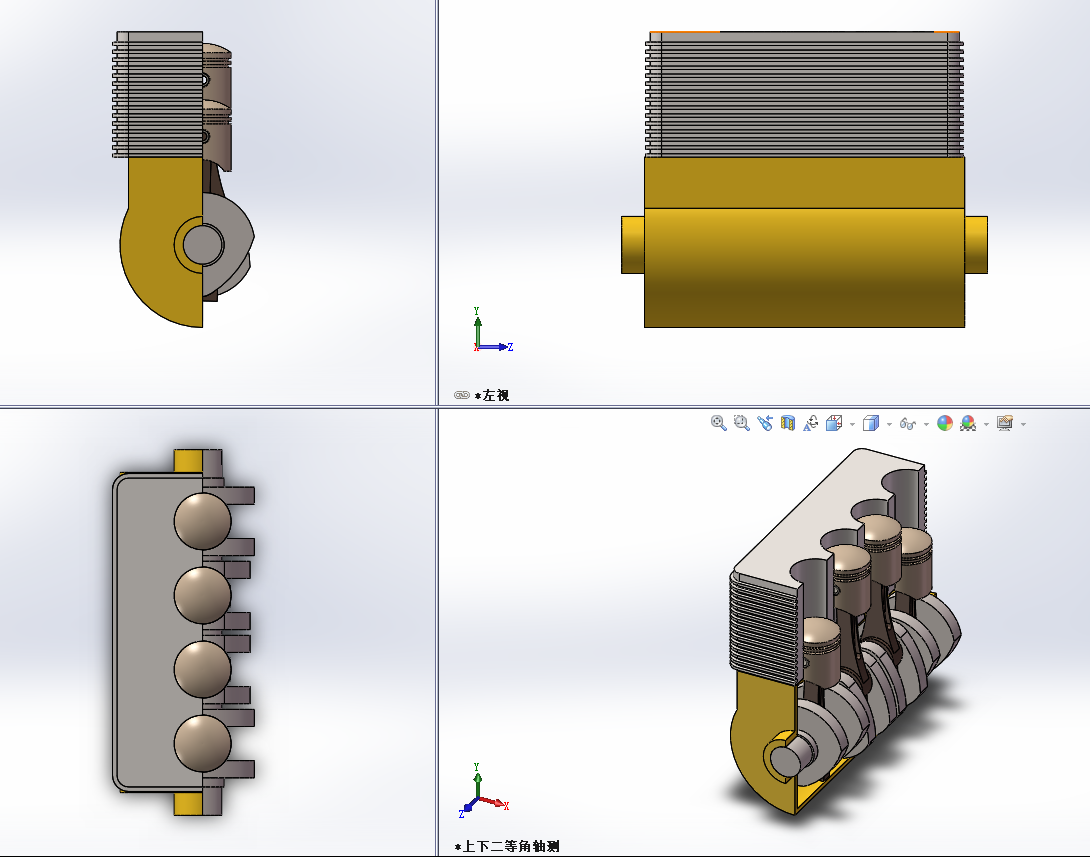1090x857 pixels.
Task: Click the coordinate triad in the isometric viewport
Action: tap(484, 790)
